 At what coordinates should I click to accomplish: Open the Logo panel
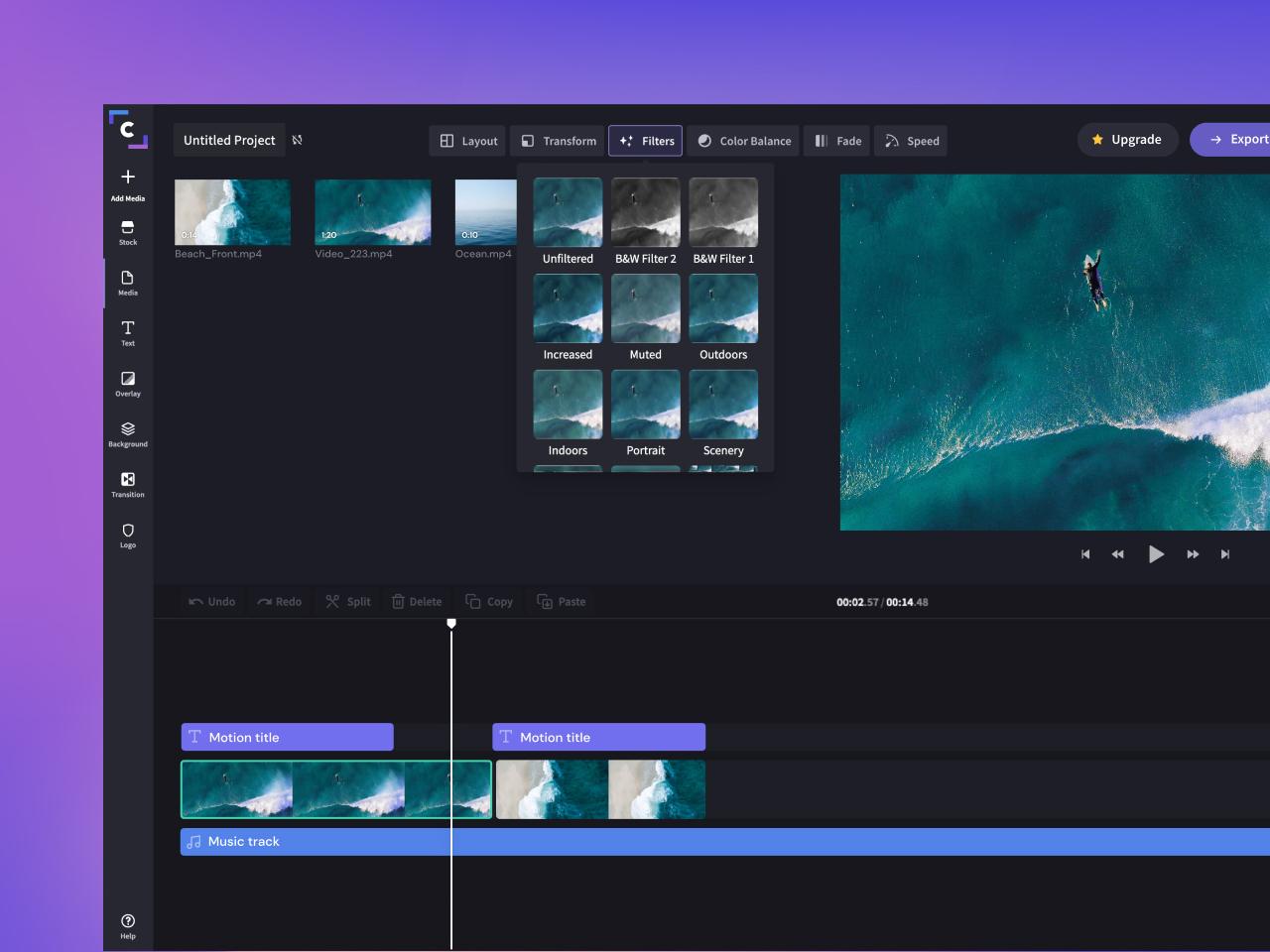(128, 535)
